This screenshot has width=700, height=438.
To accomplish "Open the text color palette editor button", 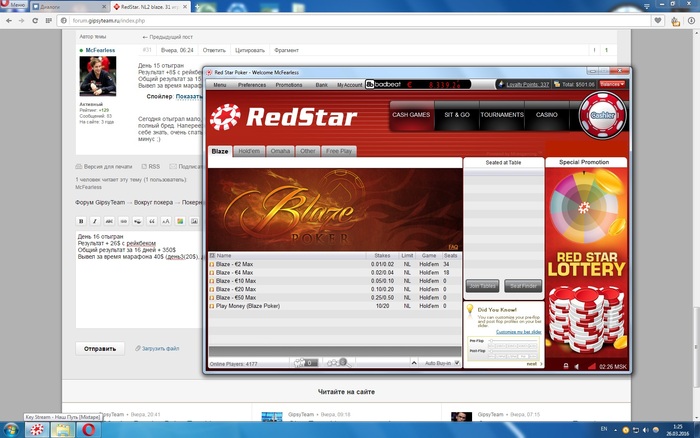I will 180,221.
